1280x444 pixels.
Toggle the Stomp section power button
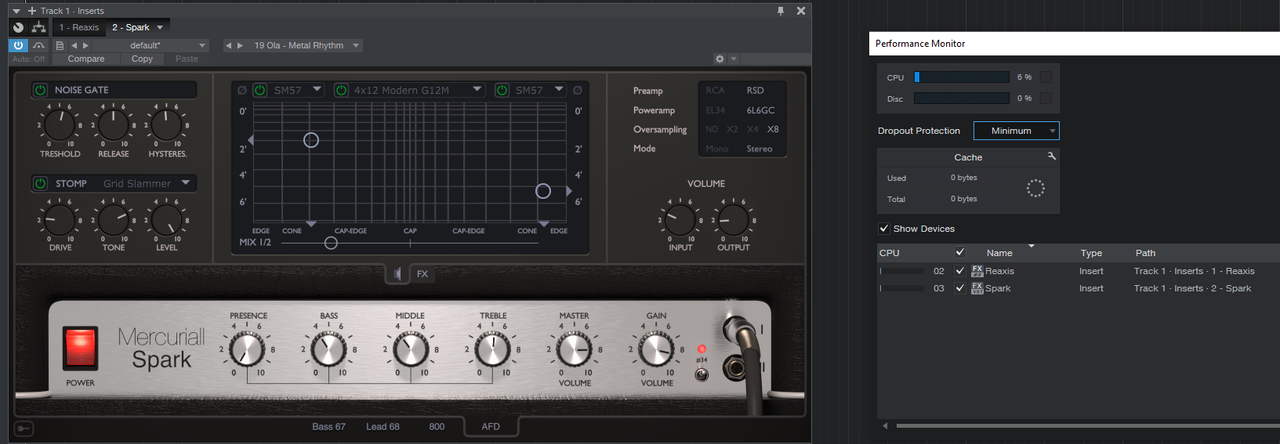(x=41, y=183)
